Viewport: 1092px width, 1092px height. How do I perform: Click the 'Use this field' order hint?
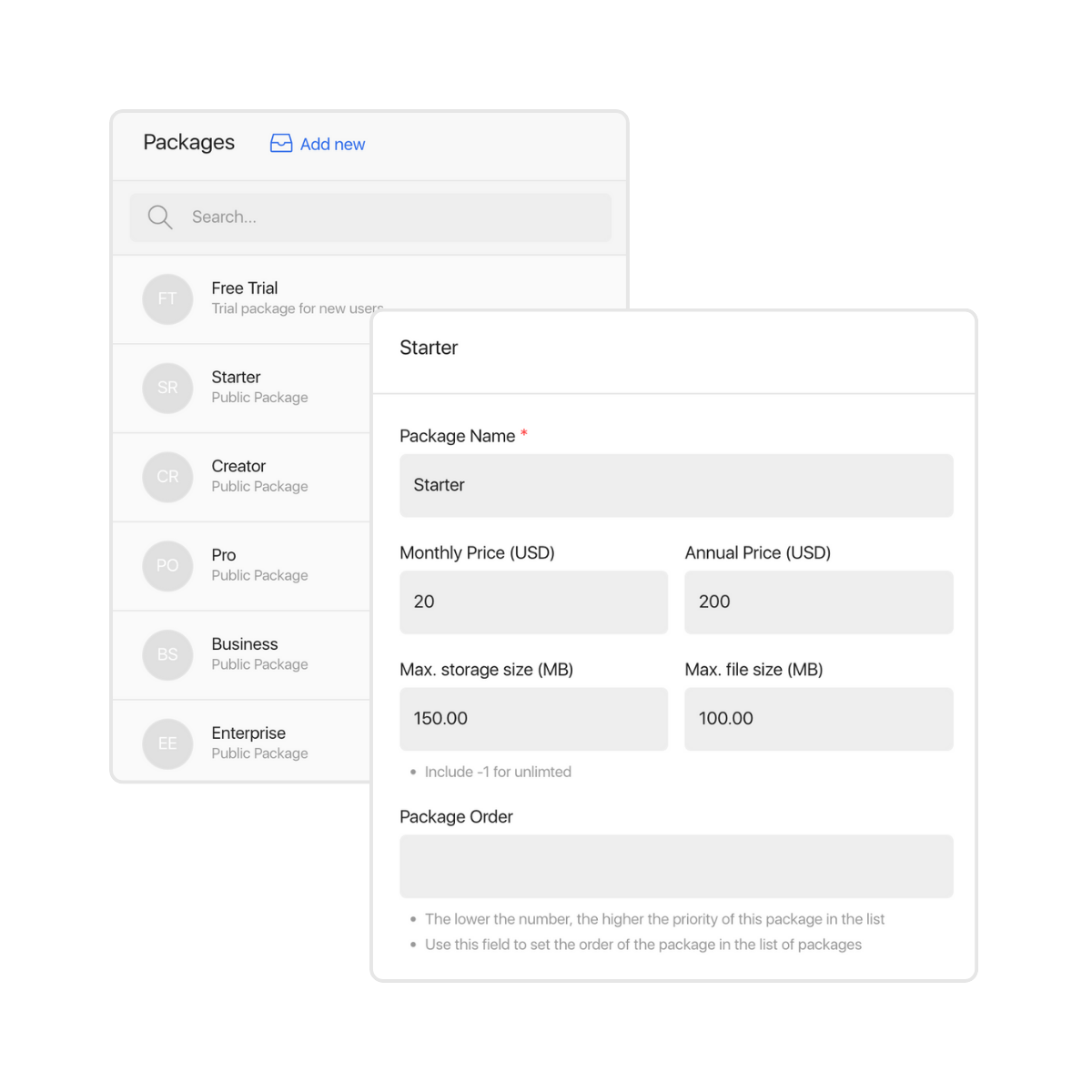click(643, 945)
